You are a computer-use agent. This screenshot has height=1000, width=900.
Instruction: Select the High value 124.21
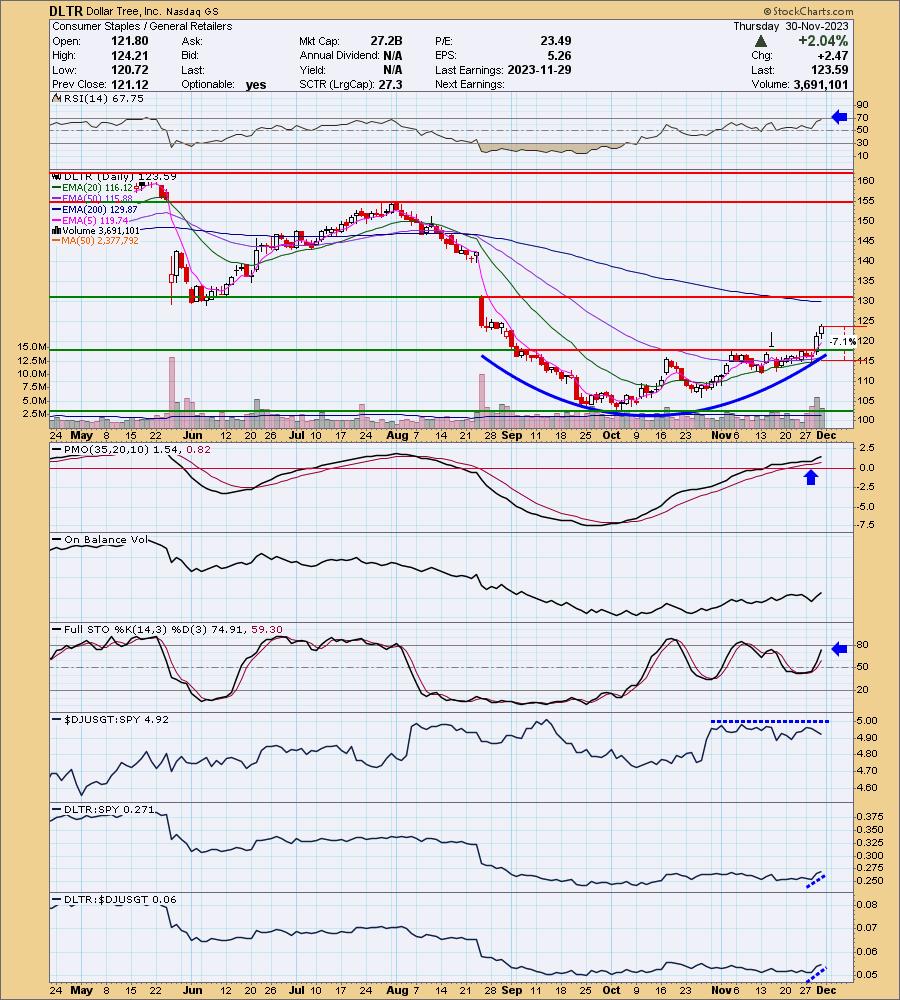(x=129, y=55)
